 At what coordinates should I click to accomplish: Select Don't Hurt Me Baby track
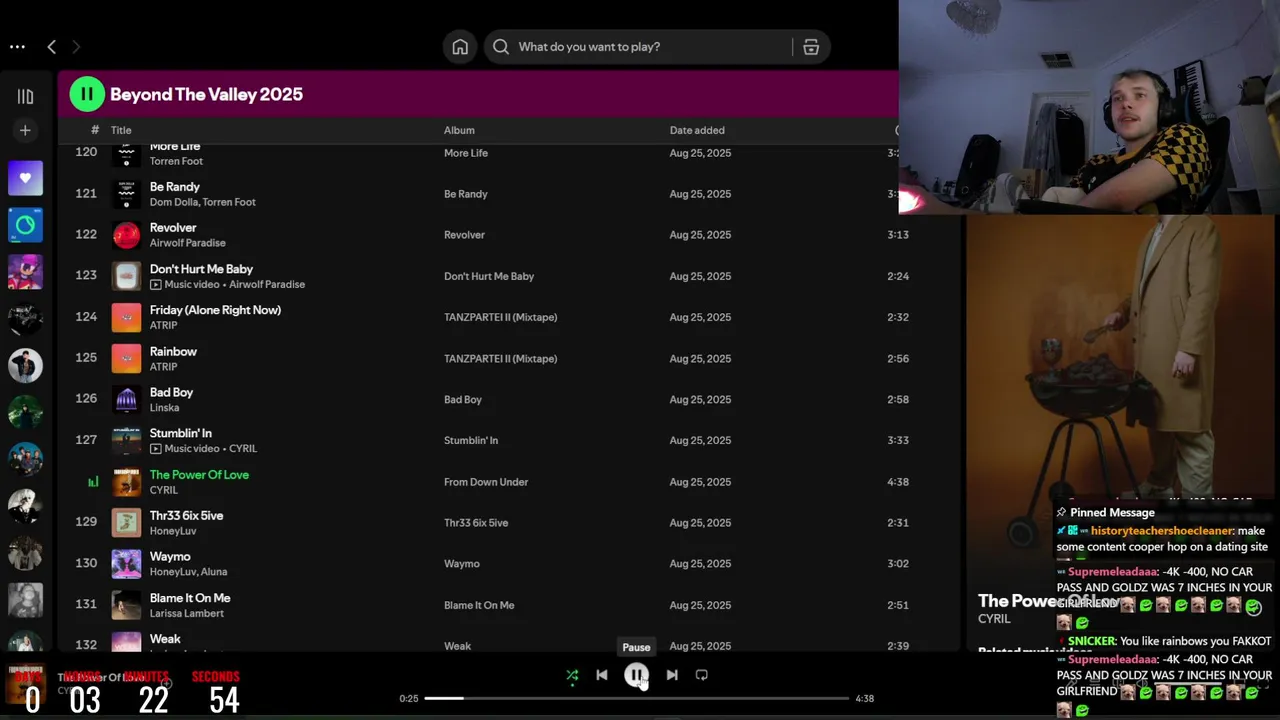click(x=201, y=269)
